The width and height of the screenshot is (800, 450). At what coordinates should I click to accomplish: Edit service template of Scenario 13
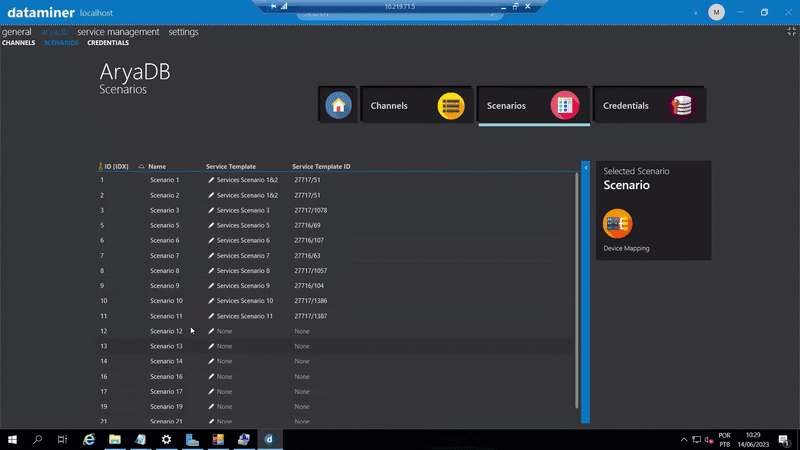tap(211, 346)
